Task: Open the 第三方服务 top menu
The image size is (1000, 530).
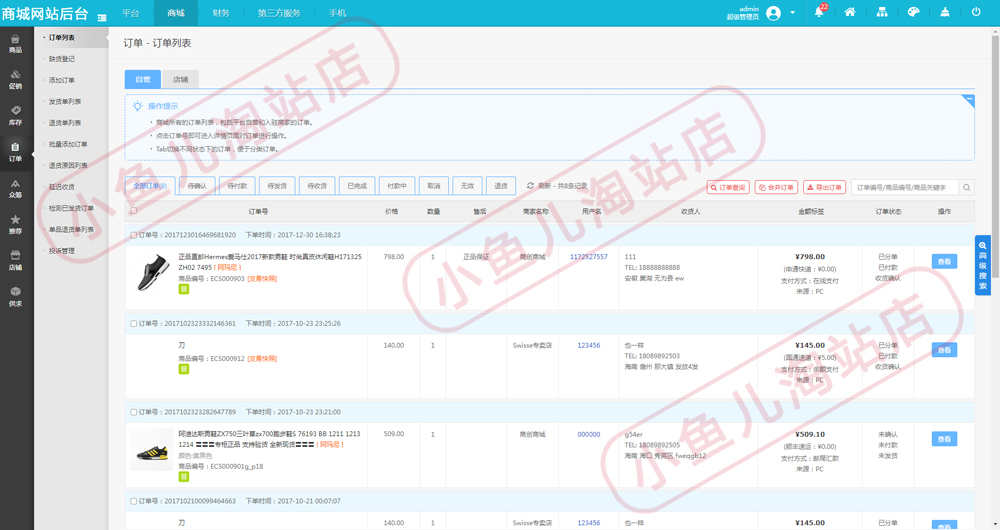Action: 279,13
